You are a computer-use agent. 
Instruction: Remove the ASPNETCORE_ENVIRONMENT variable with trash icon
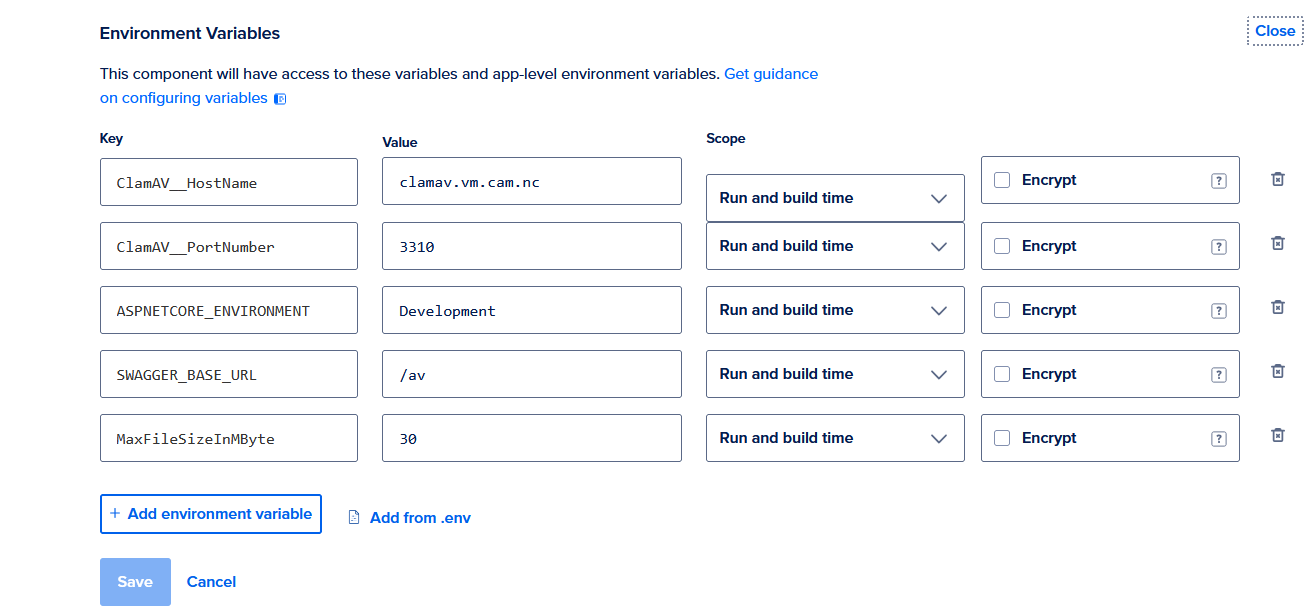pyautogui.click(x=1277, y=307)
